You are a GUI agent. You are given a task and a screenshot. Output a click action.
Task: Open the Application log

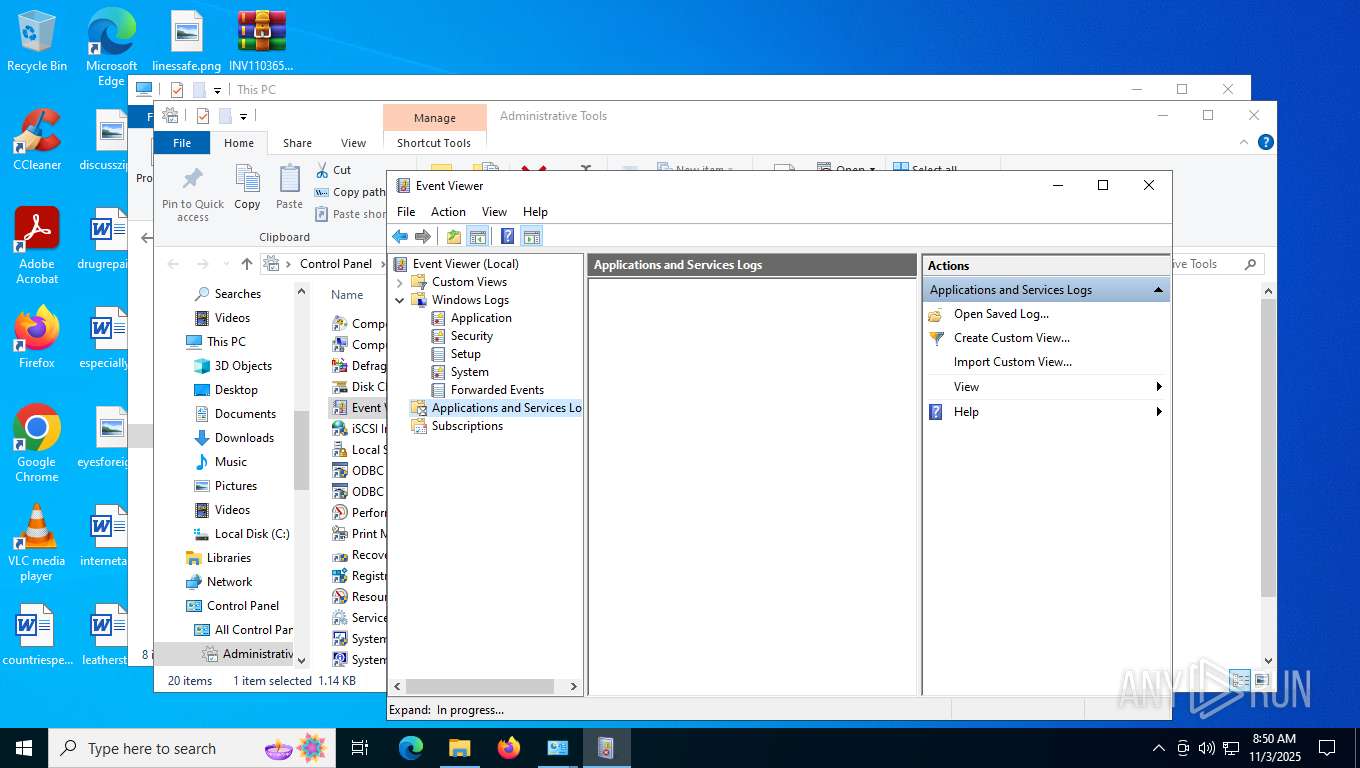(481, 318)
